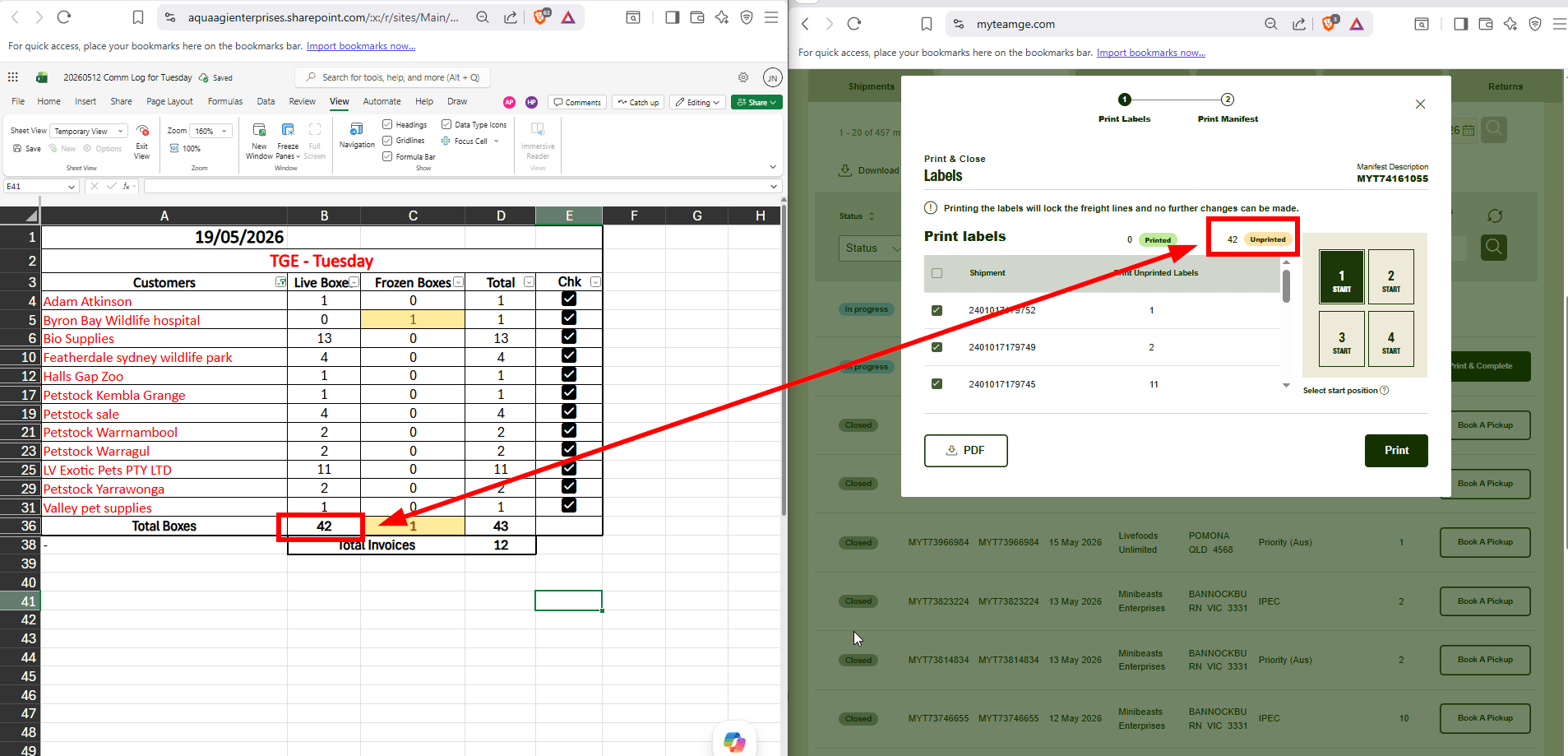Click the Print button in Labels dialog
This screenshot has height=756, width=1568.
1396,451
